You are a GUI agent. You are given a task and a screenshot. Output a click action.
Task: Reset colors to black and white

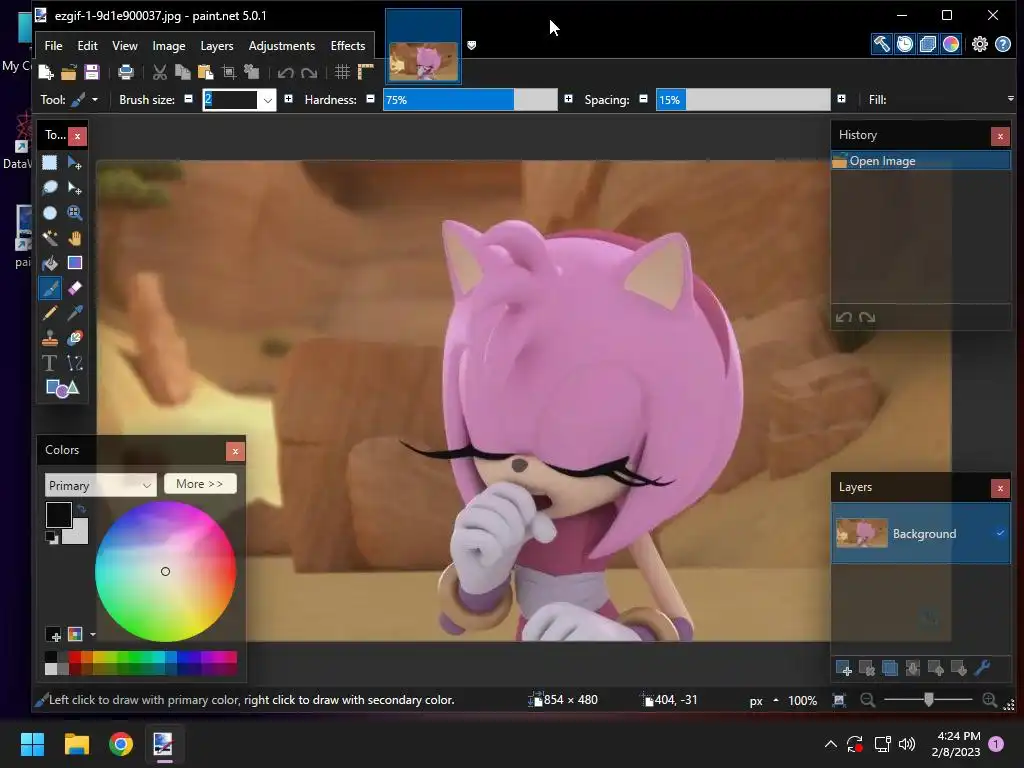coord(50,537)
